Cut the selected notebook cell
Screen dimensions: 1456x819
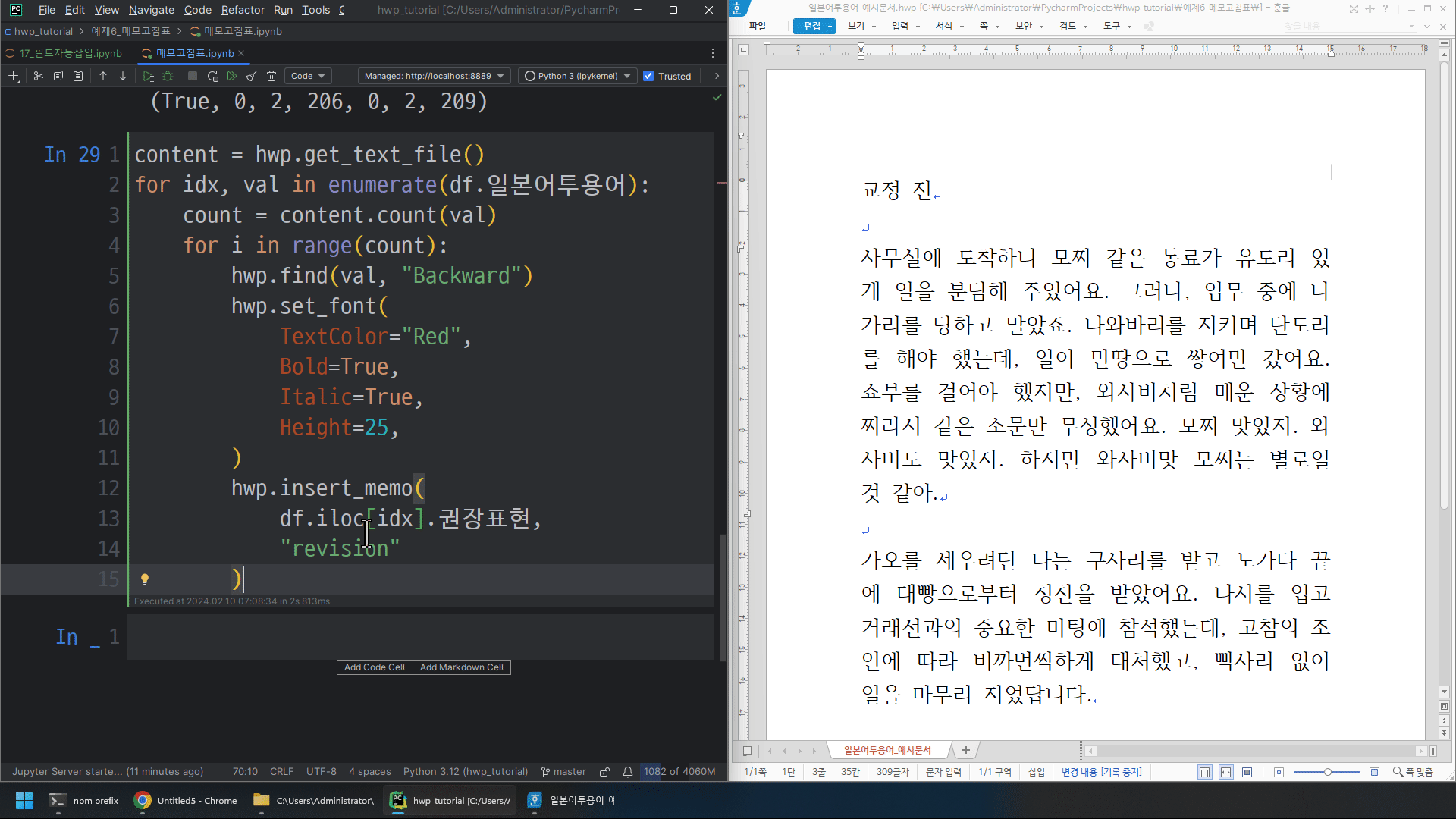coord(38,76)
